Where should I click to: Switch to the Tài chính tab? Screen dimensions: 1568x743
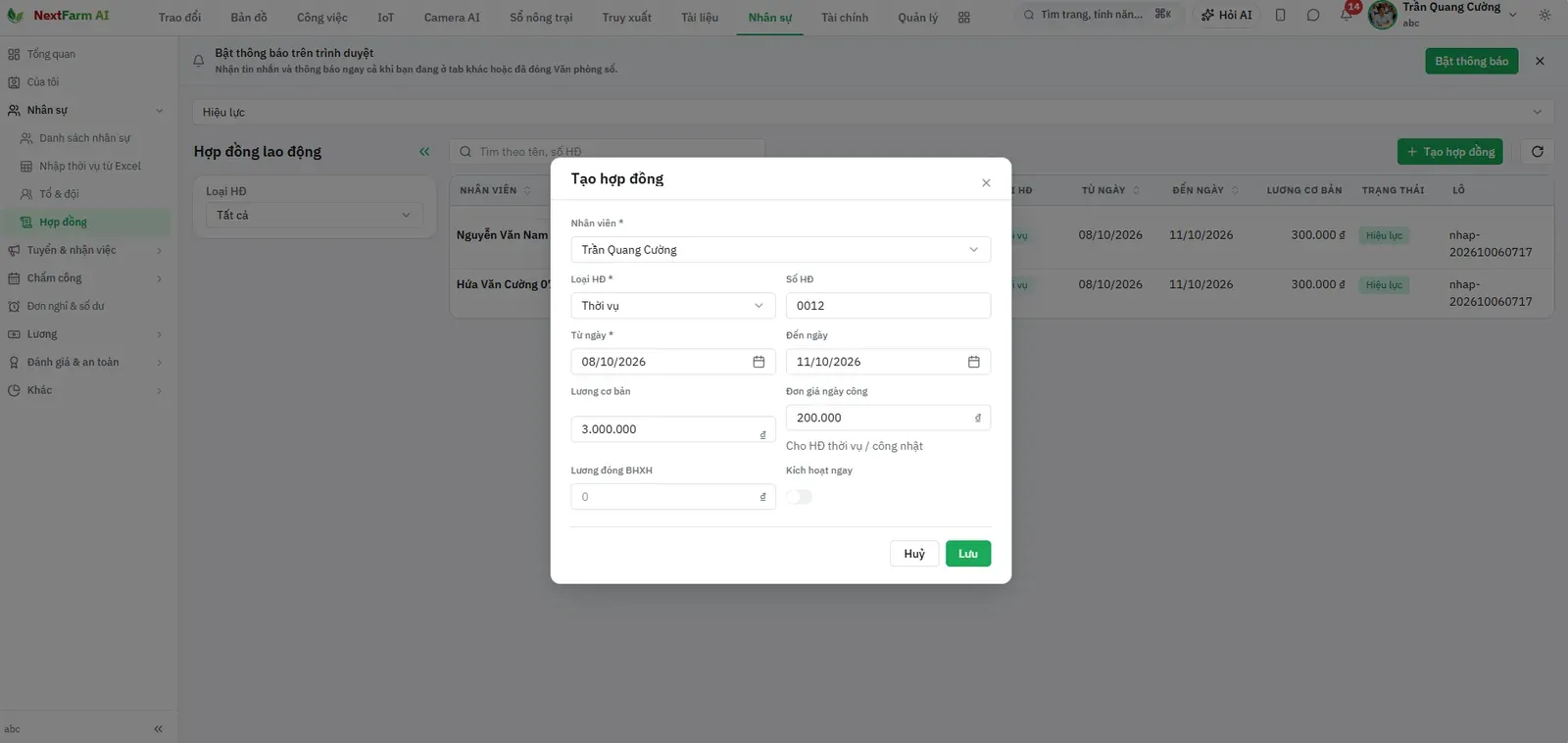click(845, 18)
